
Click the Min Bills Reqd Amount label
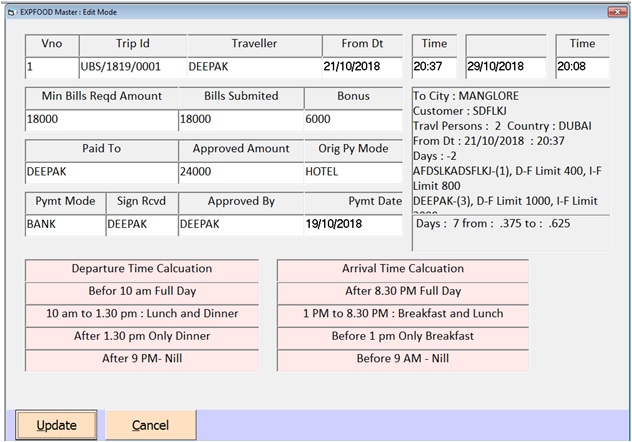coord(102,96)
